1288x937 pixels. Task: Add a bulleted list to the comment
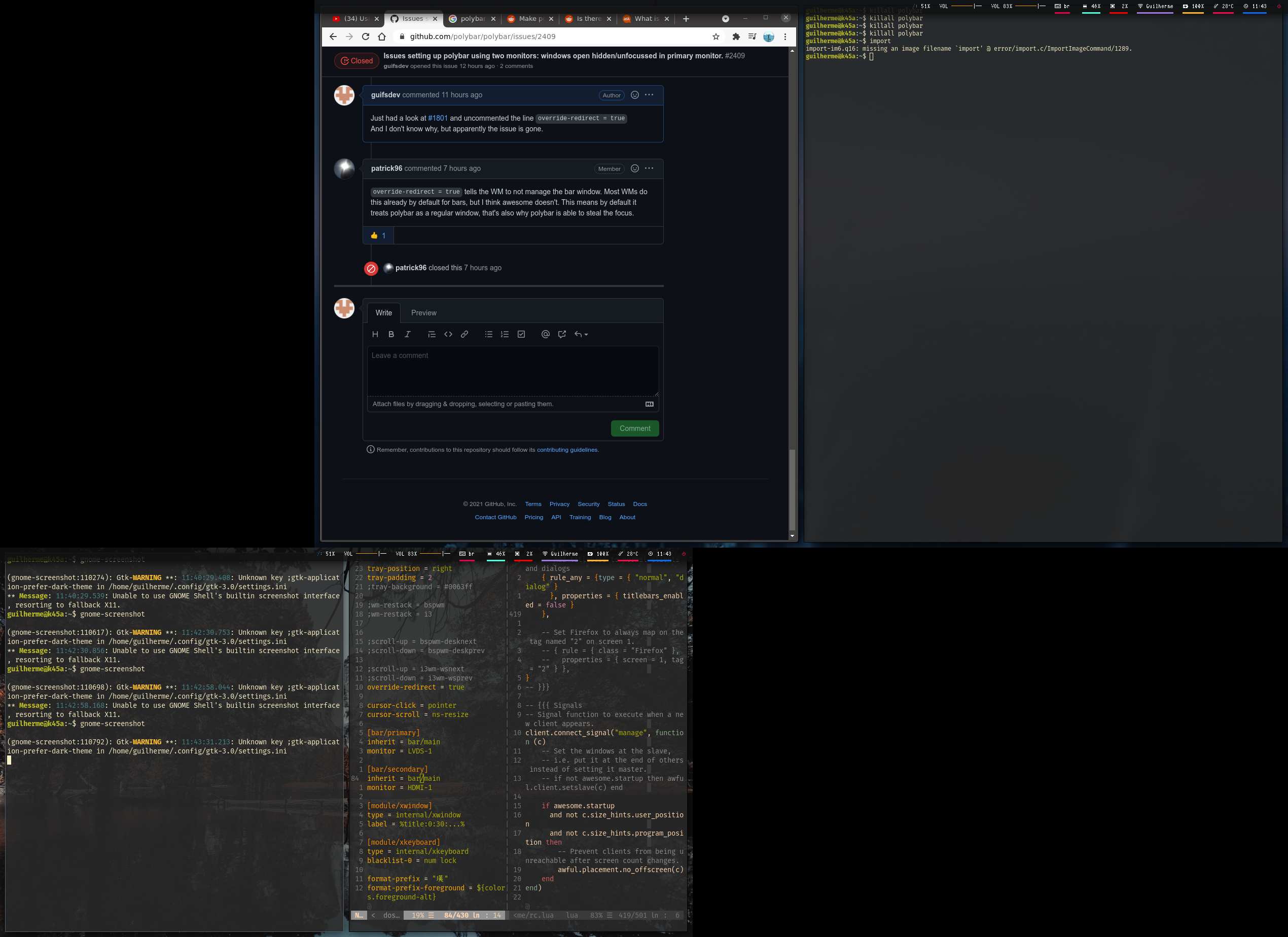coord(488,334)
